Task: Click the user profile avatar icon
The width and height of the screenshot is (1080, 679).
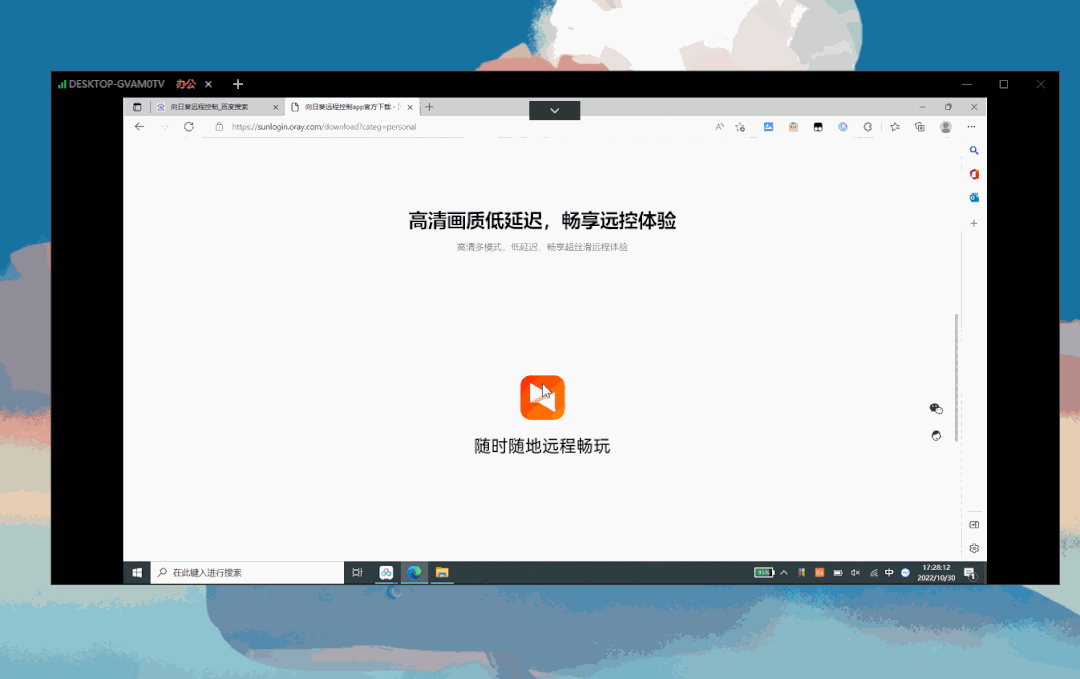Action: [x=946, y=127]
